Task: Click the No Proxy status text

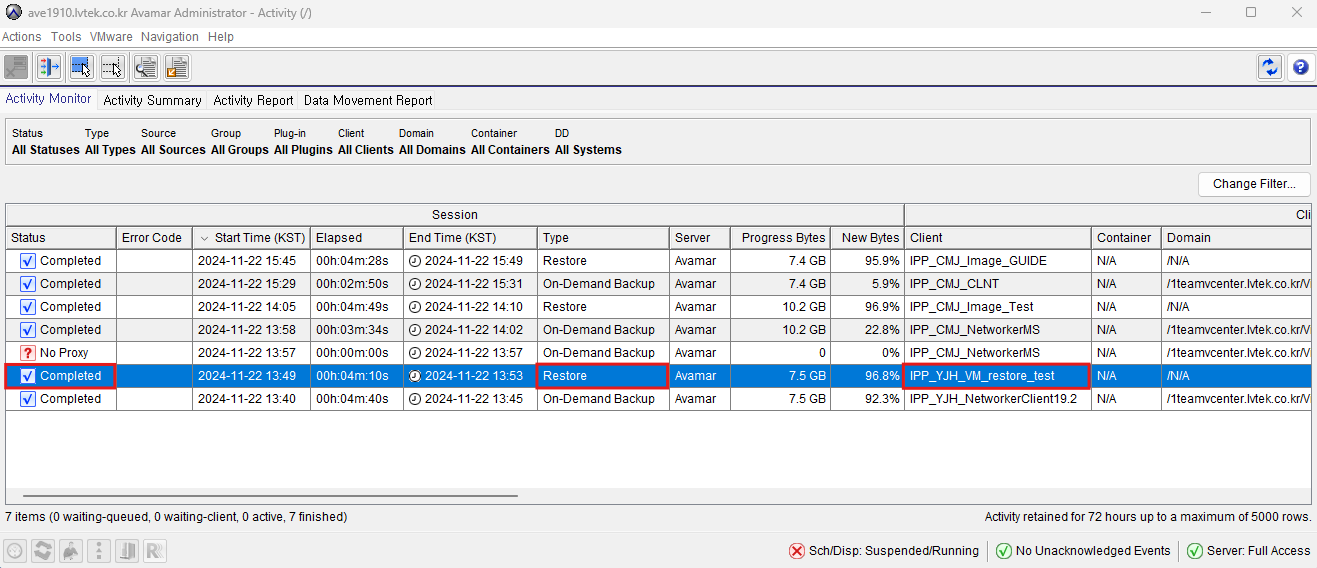Action: (x=65, y=353)
